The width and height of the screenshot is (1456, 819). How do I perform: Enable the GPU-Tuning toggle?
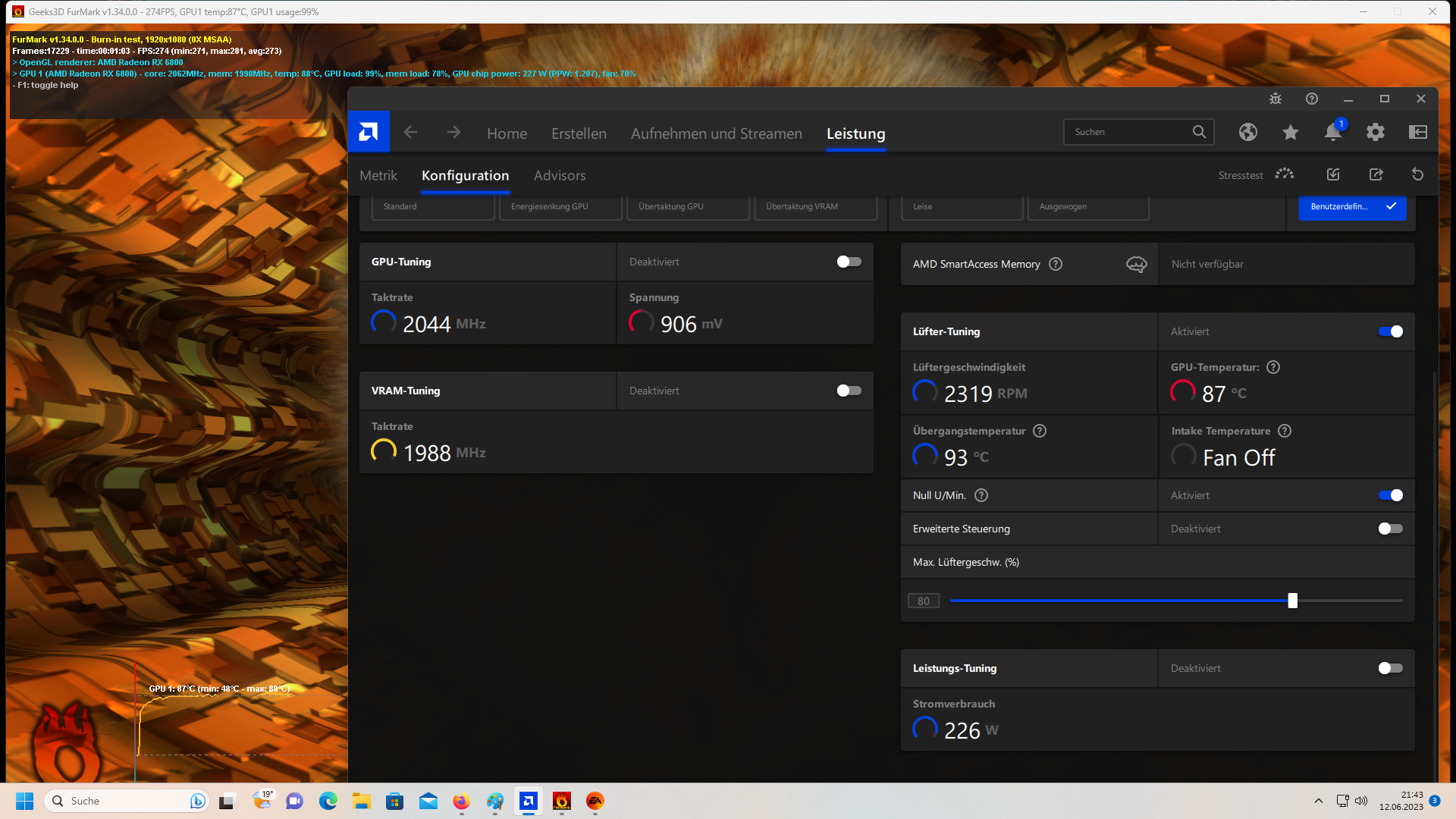[849, 262]
